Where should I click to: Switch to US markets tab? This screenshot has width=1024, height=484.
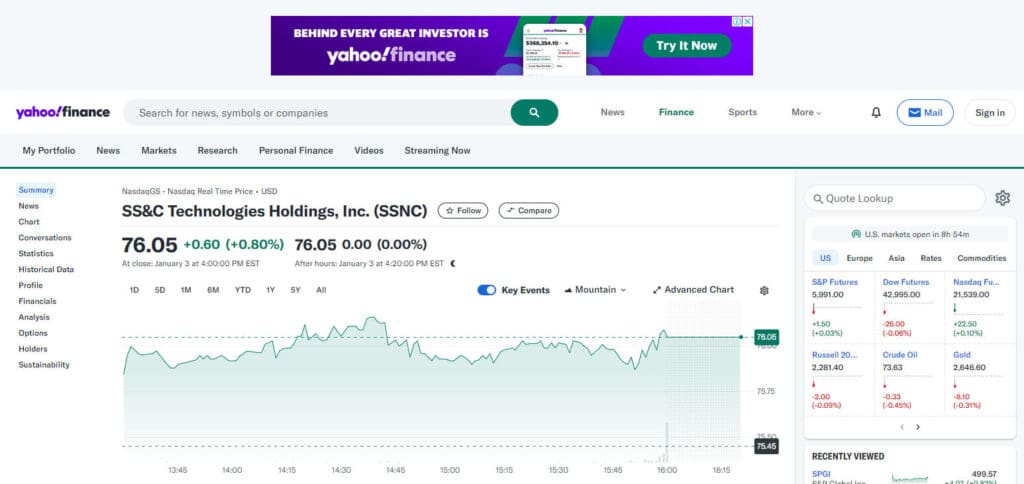825,258
